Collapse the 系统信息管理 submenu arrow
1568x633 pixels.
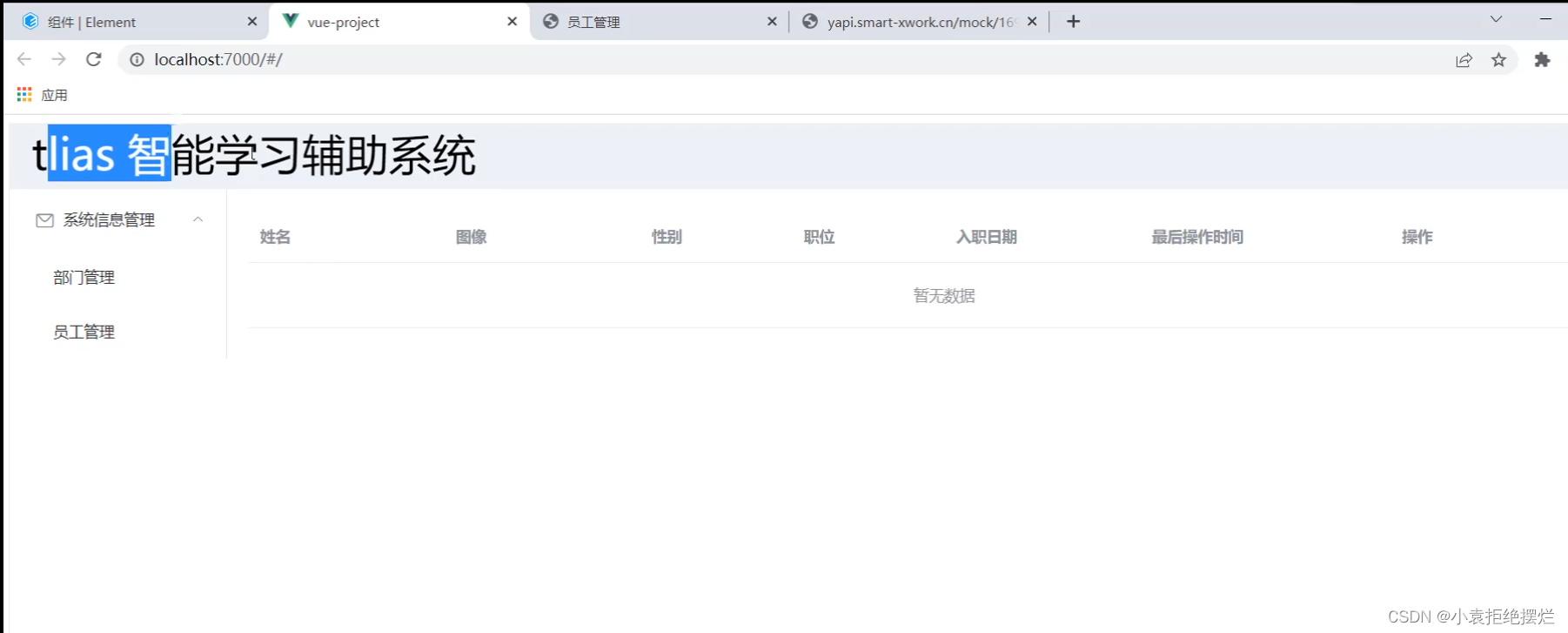[x=198, y=219]
